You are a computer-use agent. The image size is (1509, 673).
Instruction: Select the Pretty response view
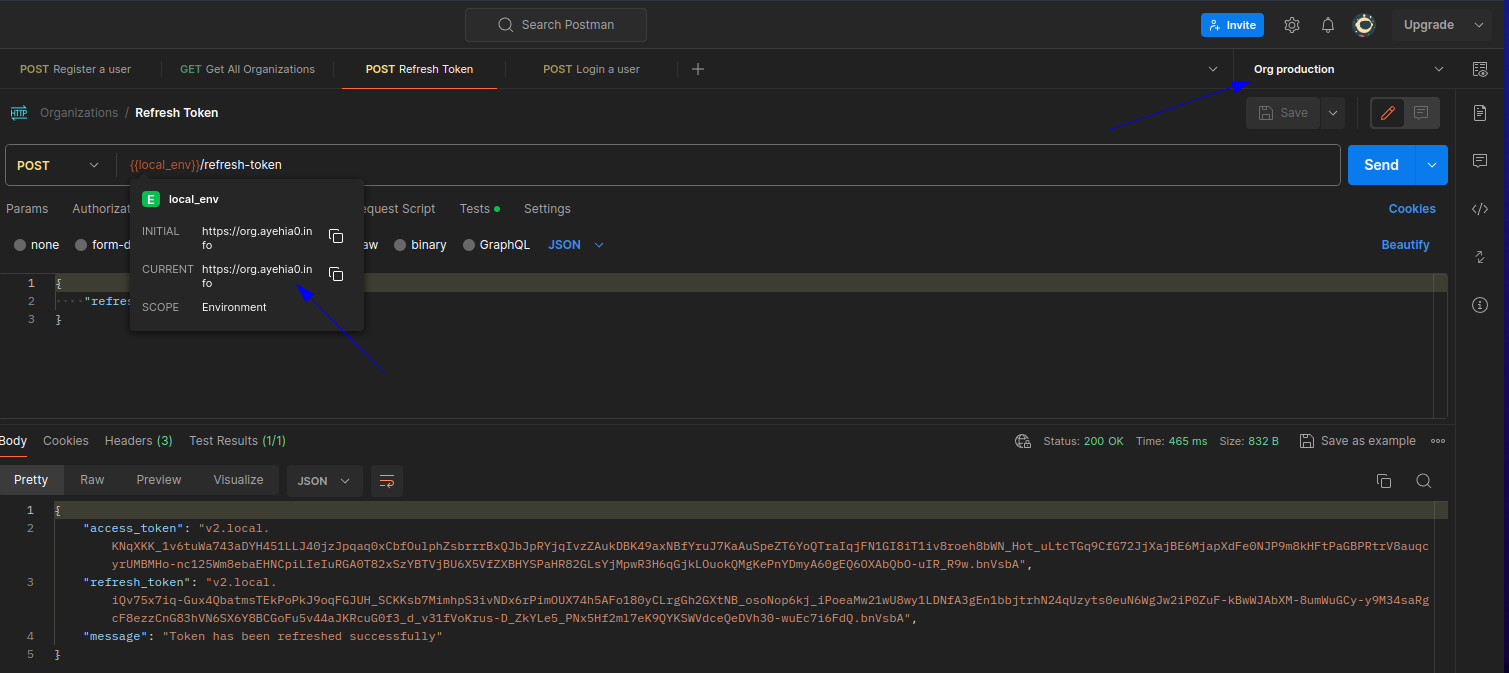click(x=31, y=480)
